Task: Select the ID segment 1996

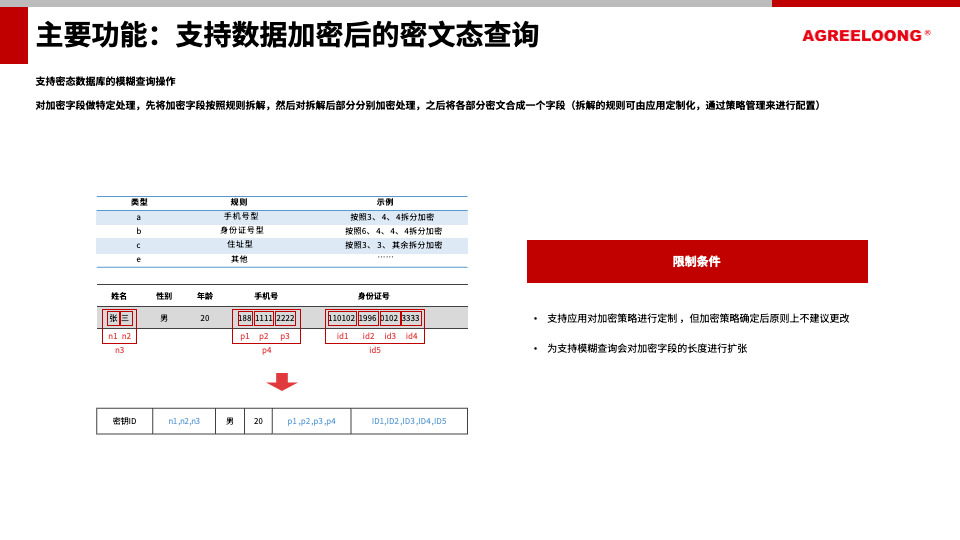Action: [367, 318]
